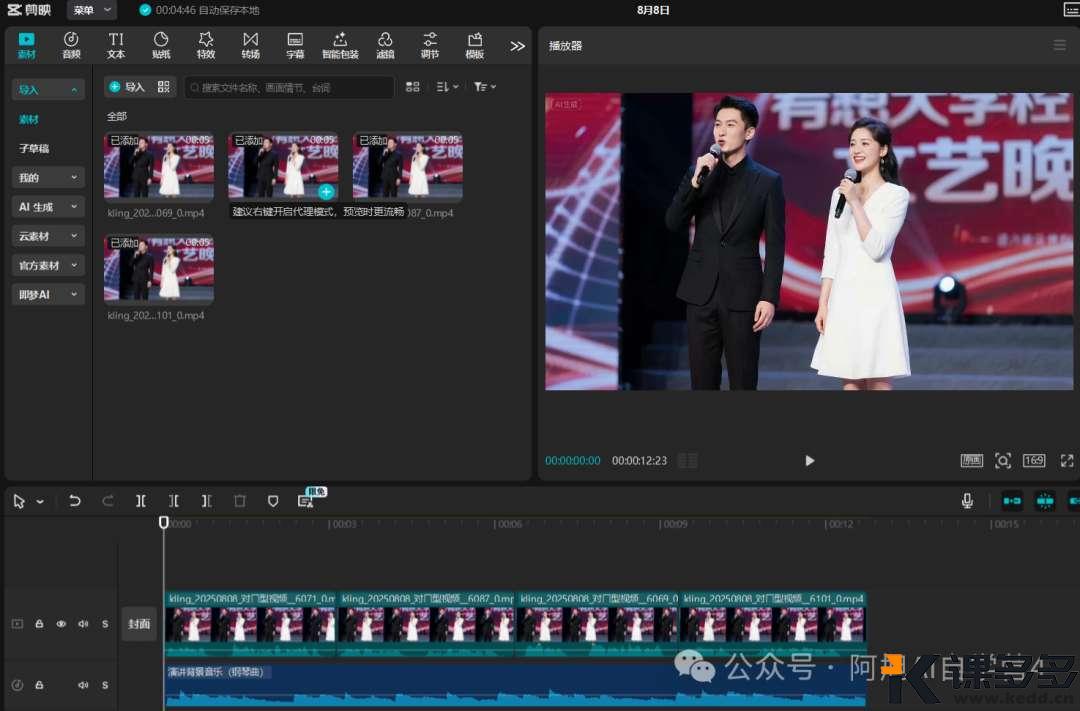Play the preview video
Screen dimensions: 1080x711
pos(809,461)
